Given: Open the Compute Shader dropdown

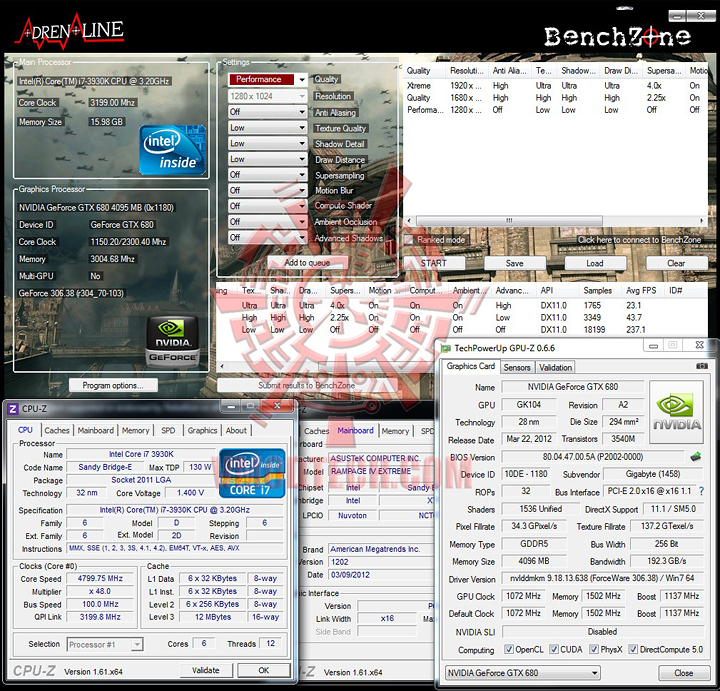Looking at the screenshot, I should pos(268,206).
